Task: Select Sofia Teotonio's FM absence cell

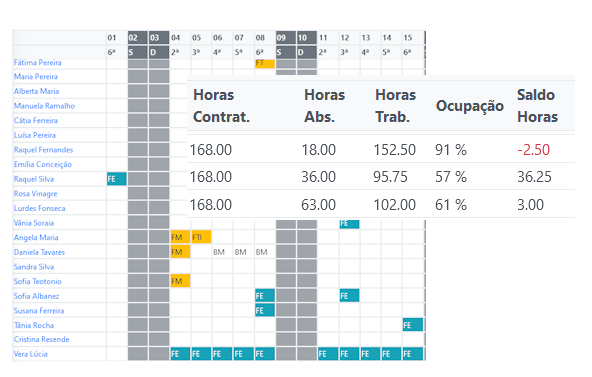Action: (180, 281)
